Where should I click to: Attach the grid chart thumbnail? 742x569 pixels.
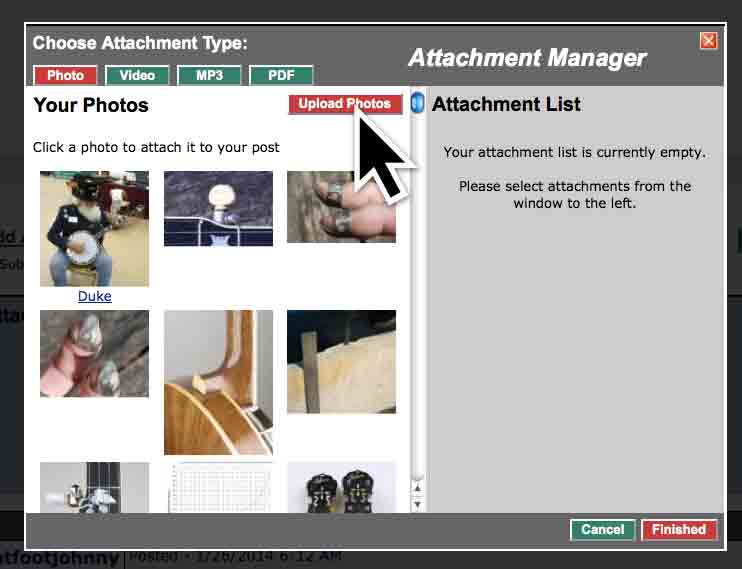coord(218,488)
